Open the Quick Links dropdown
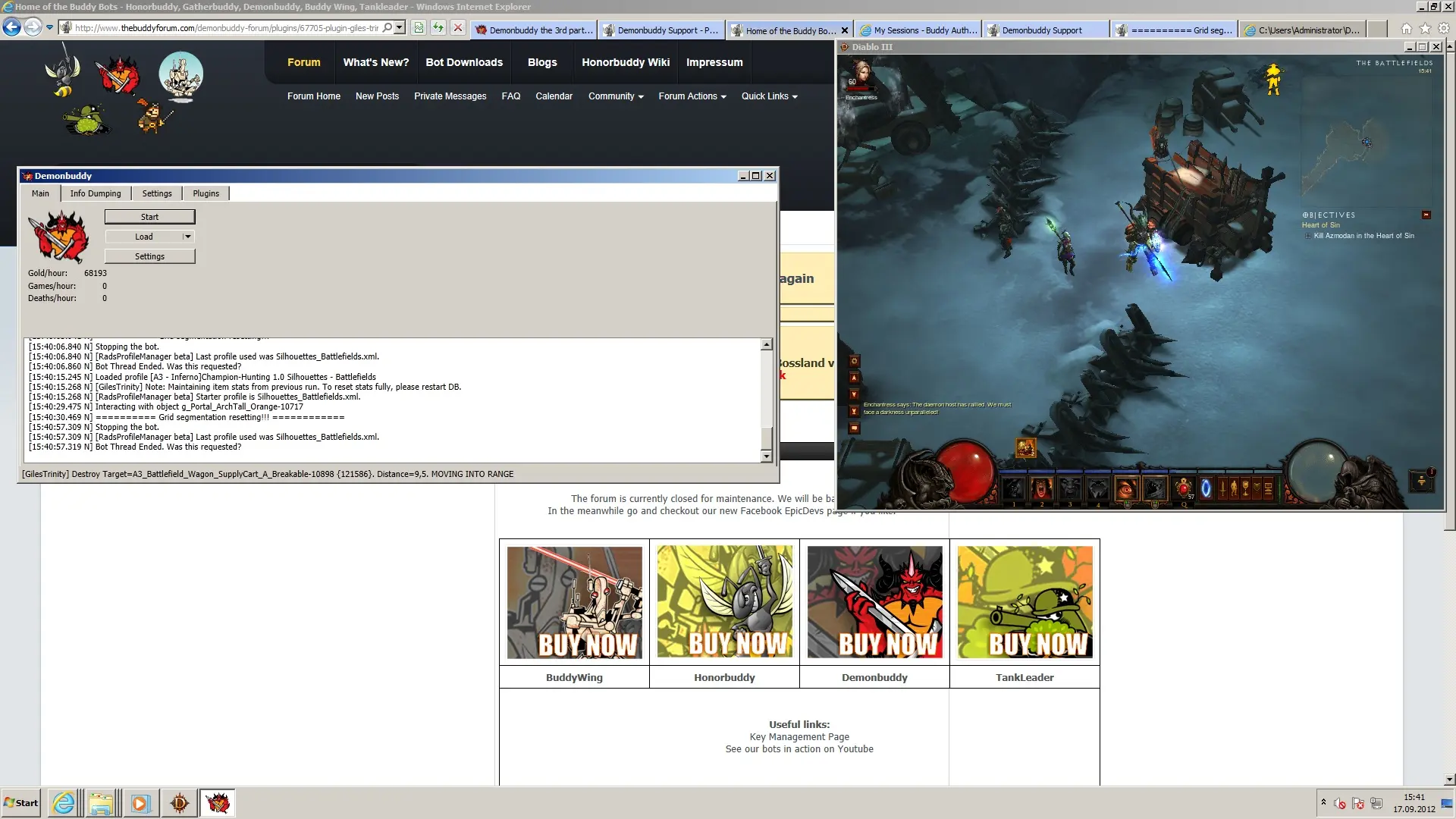 [769, 96]
